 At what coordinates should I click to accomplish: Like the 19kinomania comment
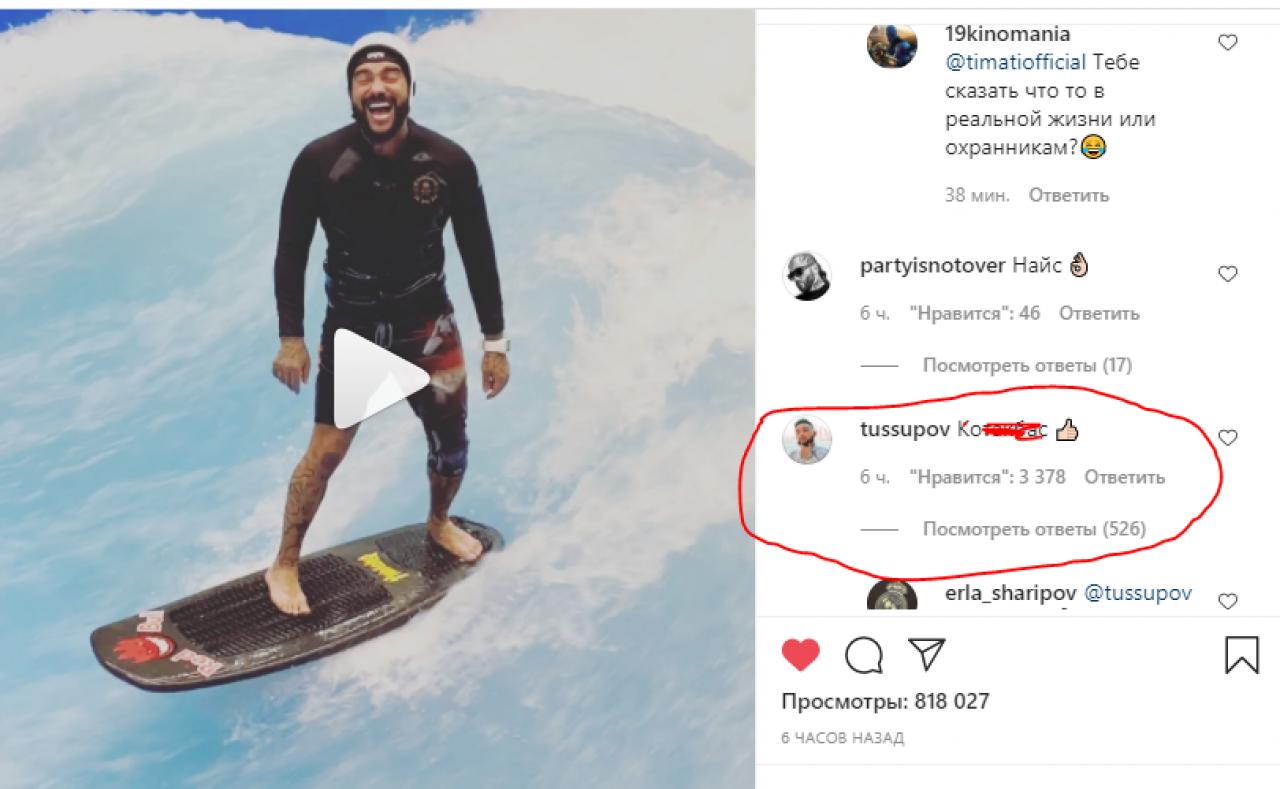[x=1227, y=42]
